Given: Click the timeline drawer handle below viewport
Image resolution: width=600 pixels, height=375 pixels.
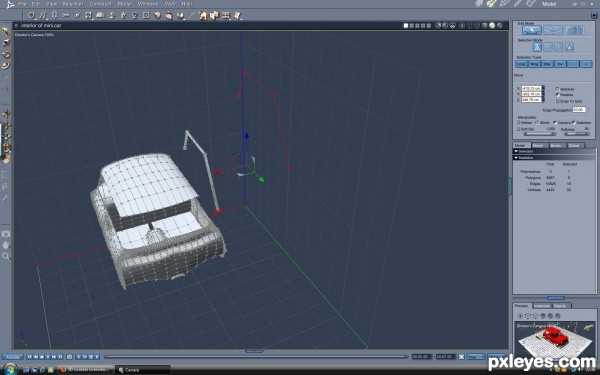Looking at the screenshot, I should click(x=254, y=351).
